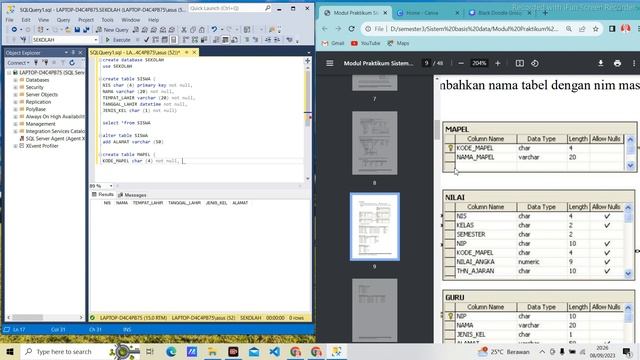Open Visual Studio Code from taskbar

[275, 351]
